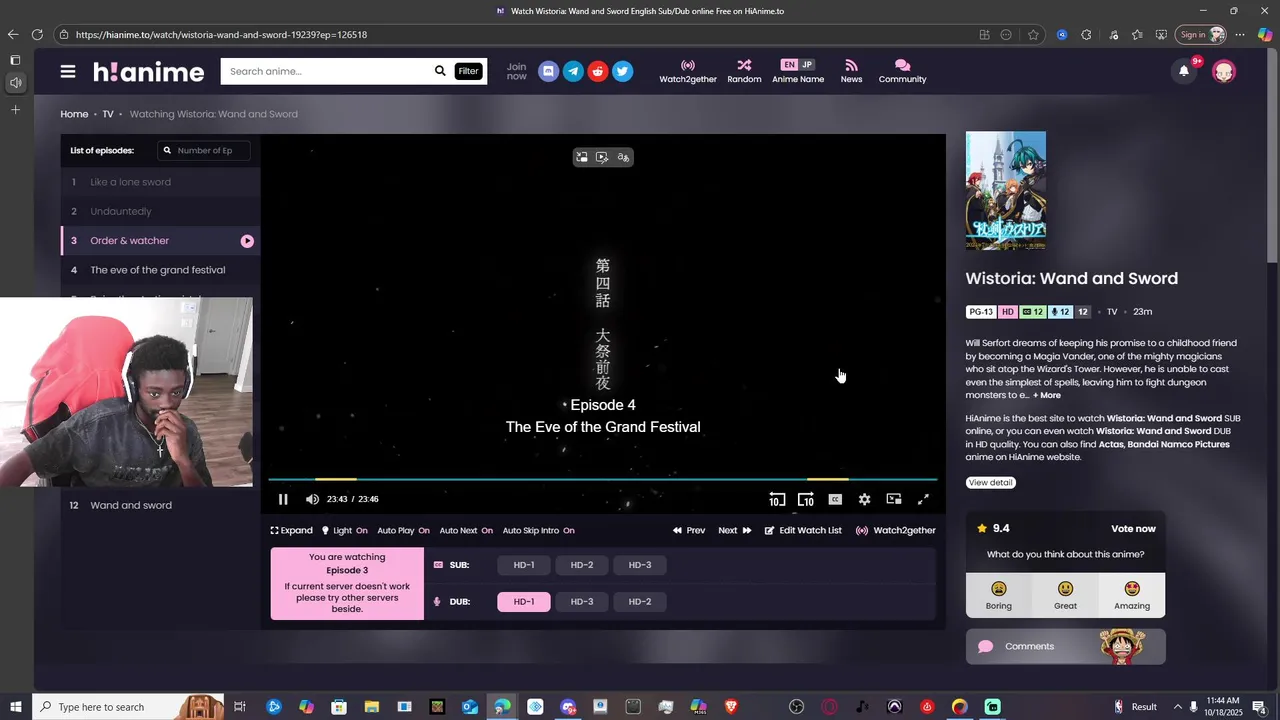1280x720 pixels.
Task: Enter fullscreen video mode
Action: (923, 499)
